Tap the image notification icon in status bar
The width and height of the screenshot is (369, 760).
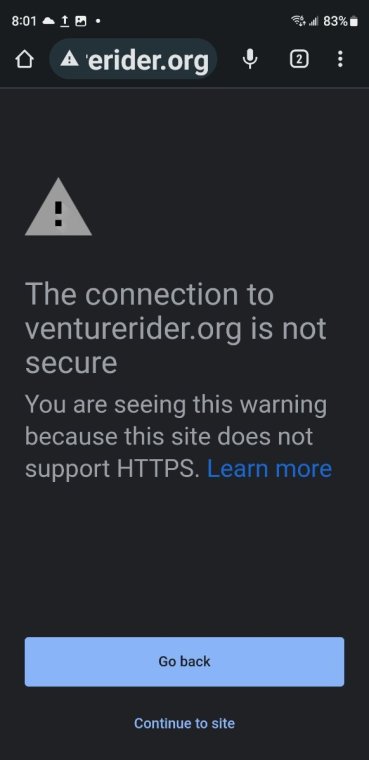pyautogui.click(x=81, y=21)
